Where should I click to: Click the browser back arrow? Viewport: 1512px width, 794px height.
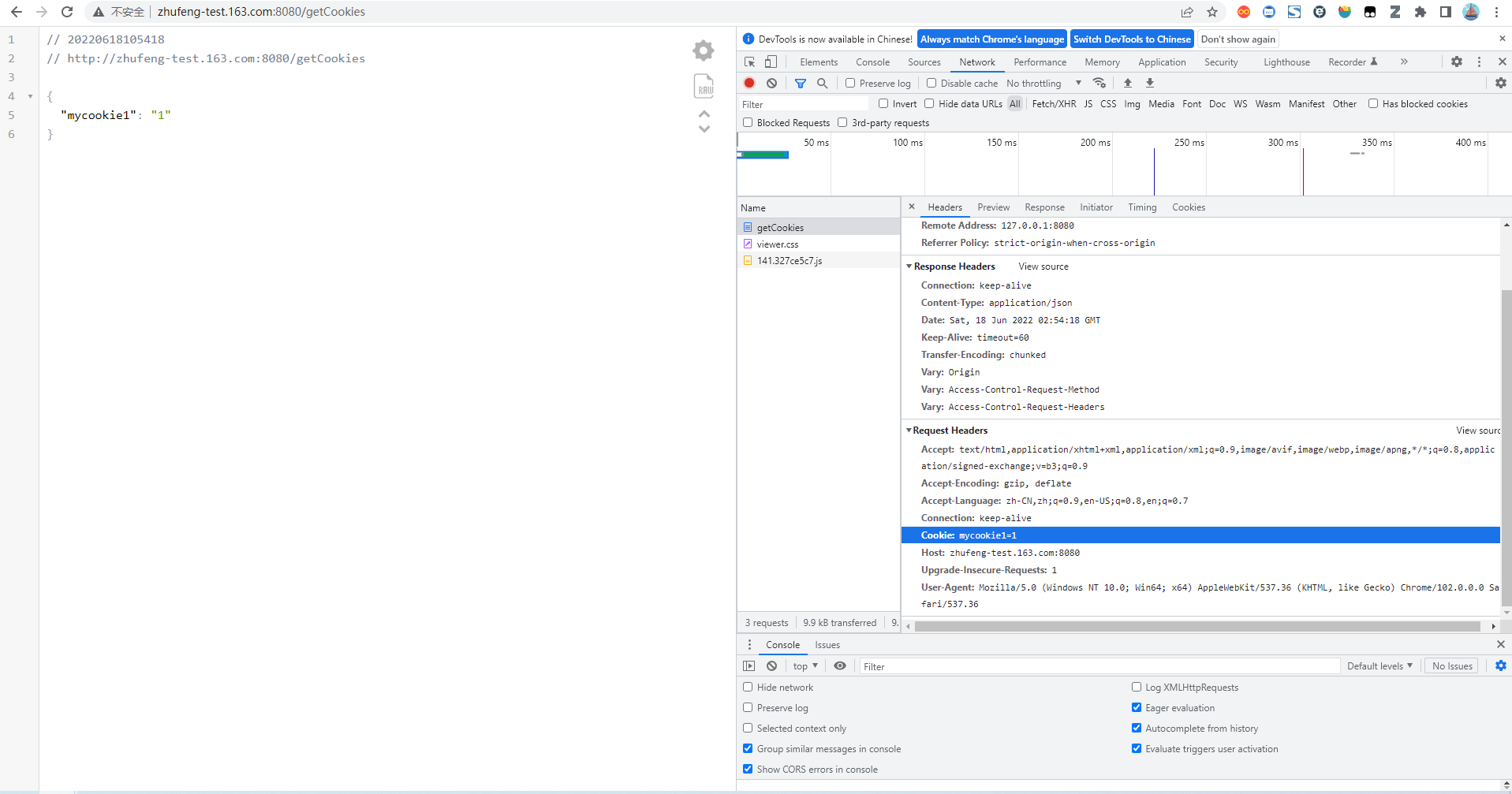[x=17, y=12]
